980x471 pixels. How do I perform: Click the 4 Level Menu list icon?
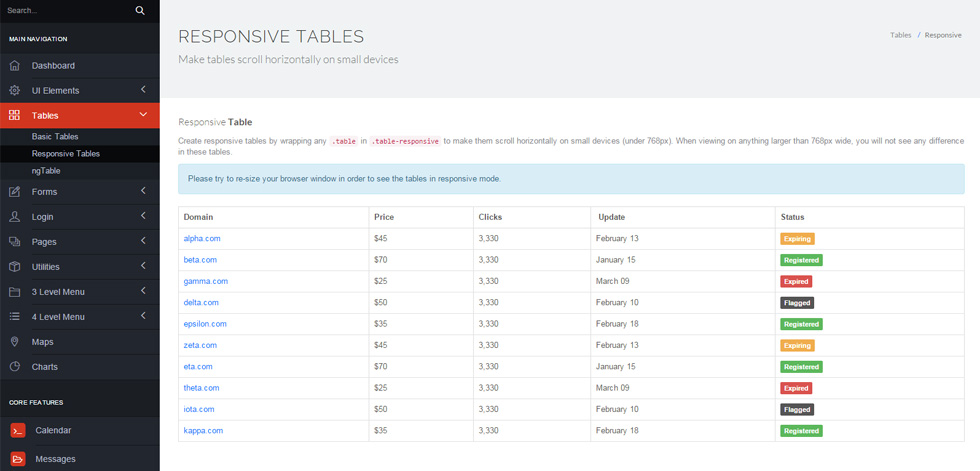click(14, 317)
